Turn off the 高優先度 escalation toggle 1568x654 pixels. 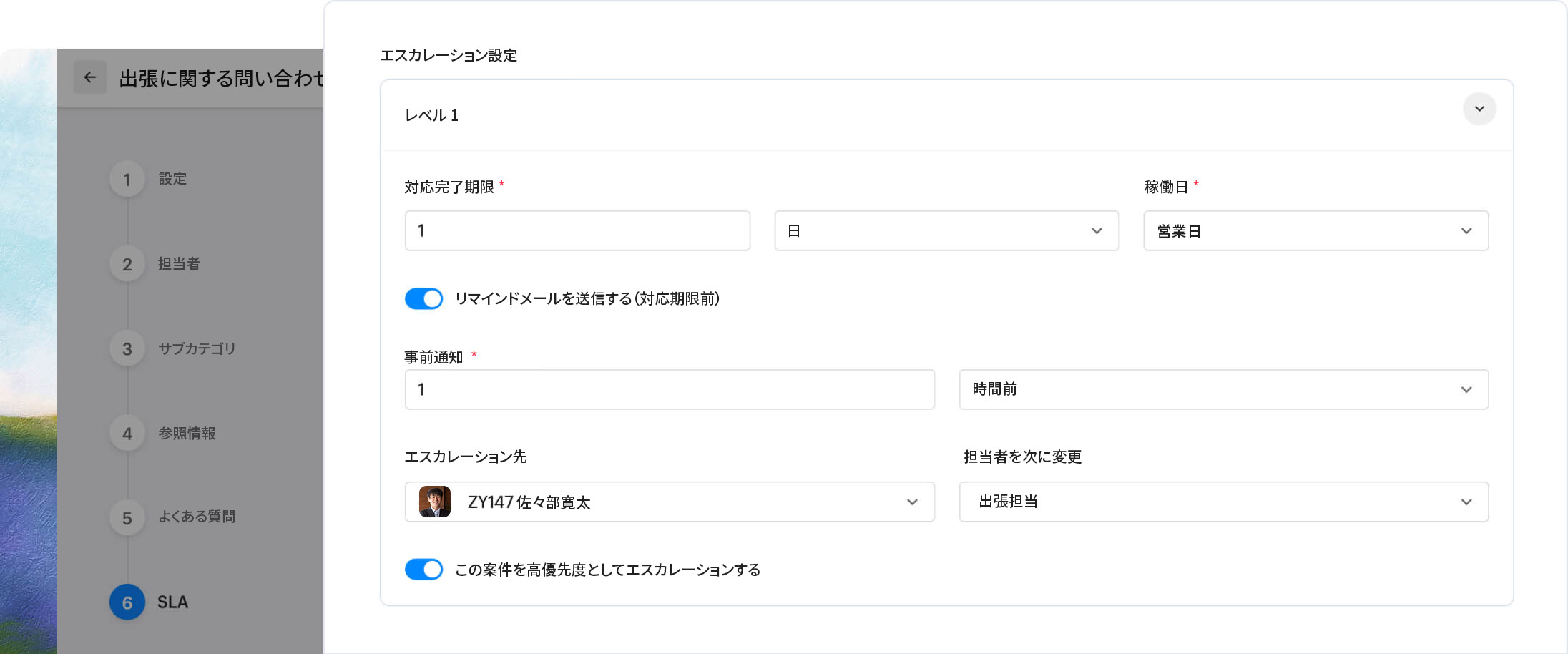pos(423,569)
